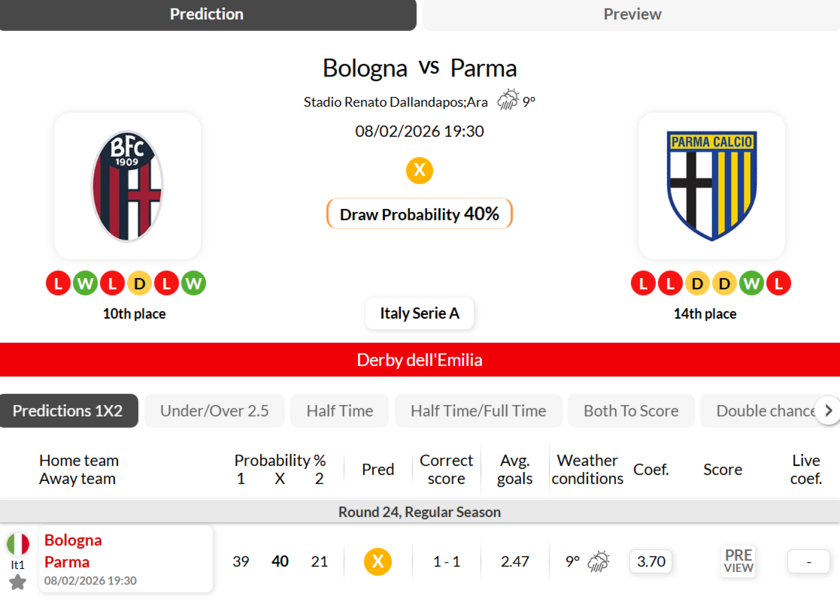This screenshot has width=840, height=602.
Task: Click the rain cloud icon in weather column
Action: [x=599, y=561]
